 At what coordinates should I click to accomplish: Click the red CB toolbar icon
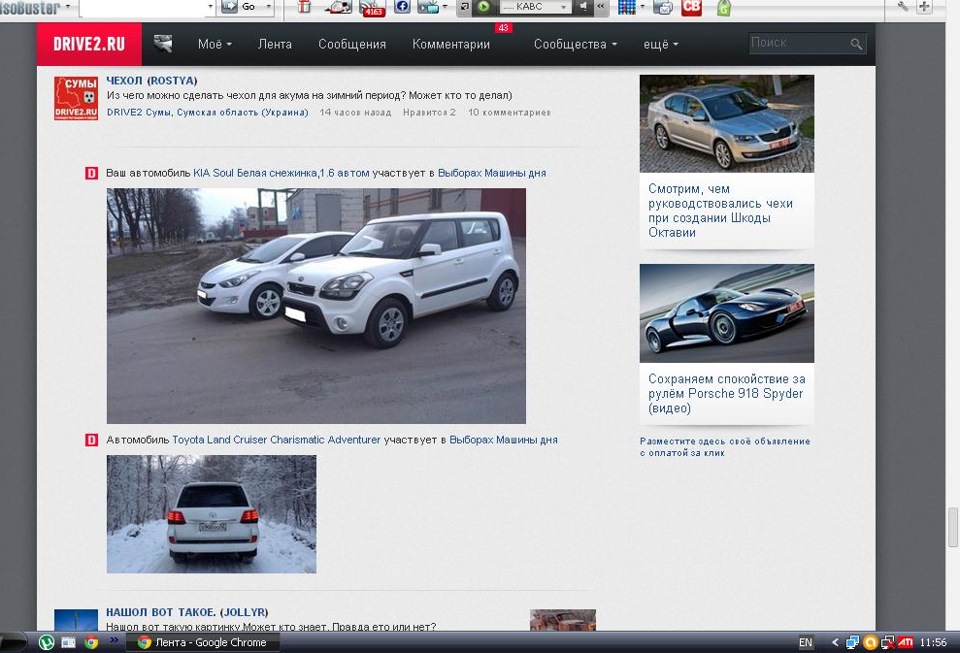pos(691,7)
